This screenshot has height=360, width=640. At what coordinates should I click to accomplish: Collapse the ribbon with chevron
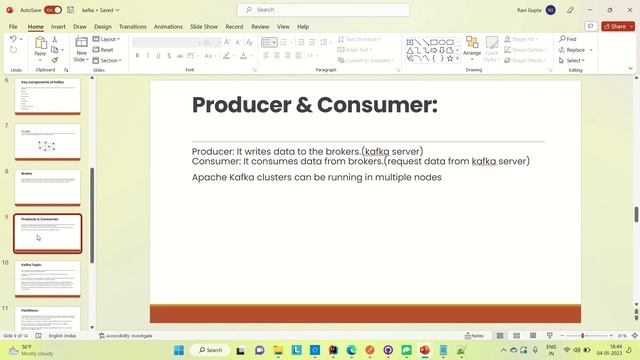click(631, 68)
